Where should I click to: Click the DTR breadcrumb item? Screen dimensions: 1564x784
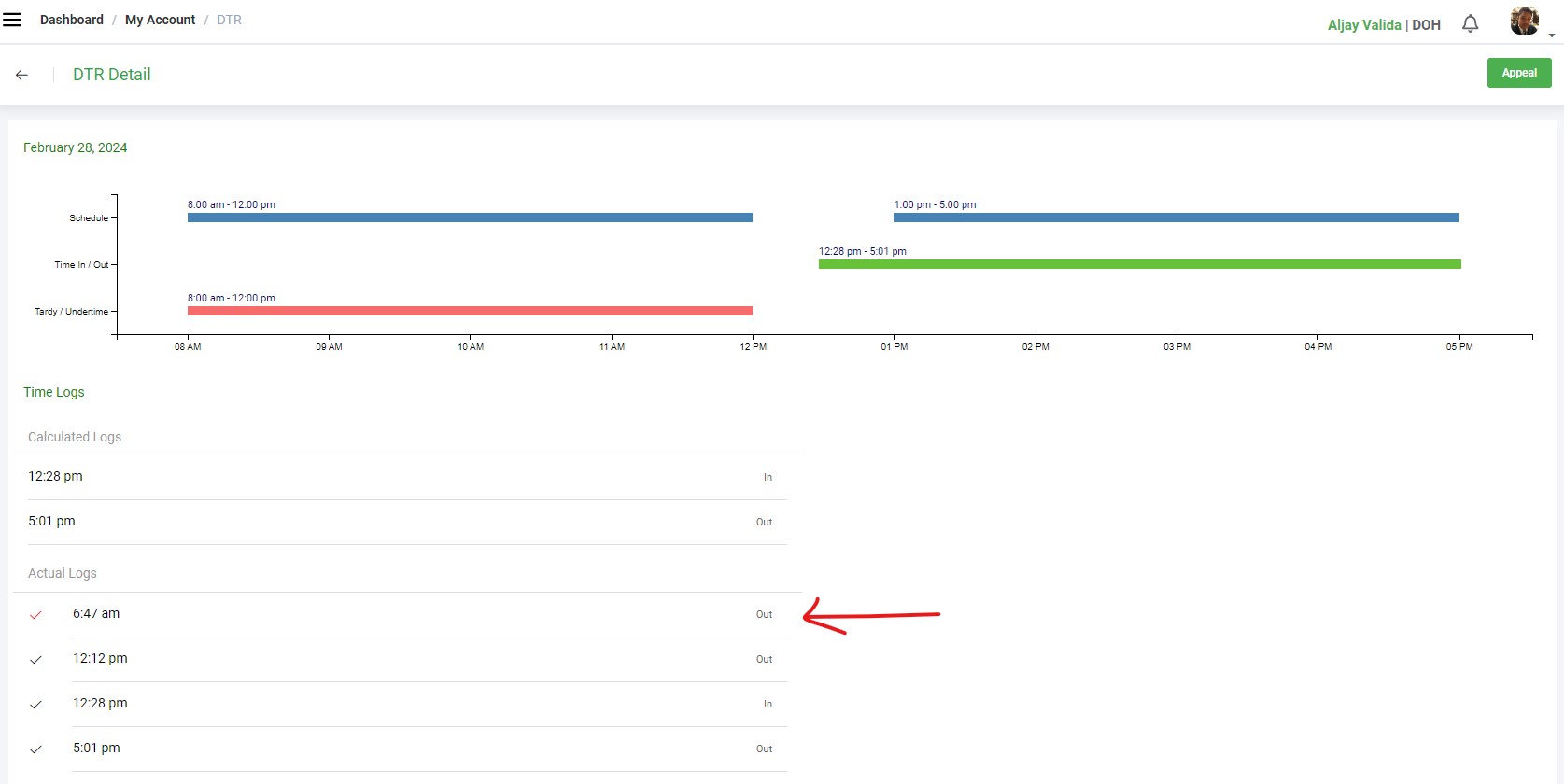pyautogui.click(x=229, y=20)
